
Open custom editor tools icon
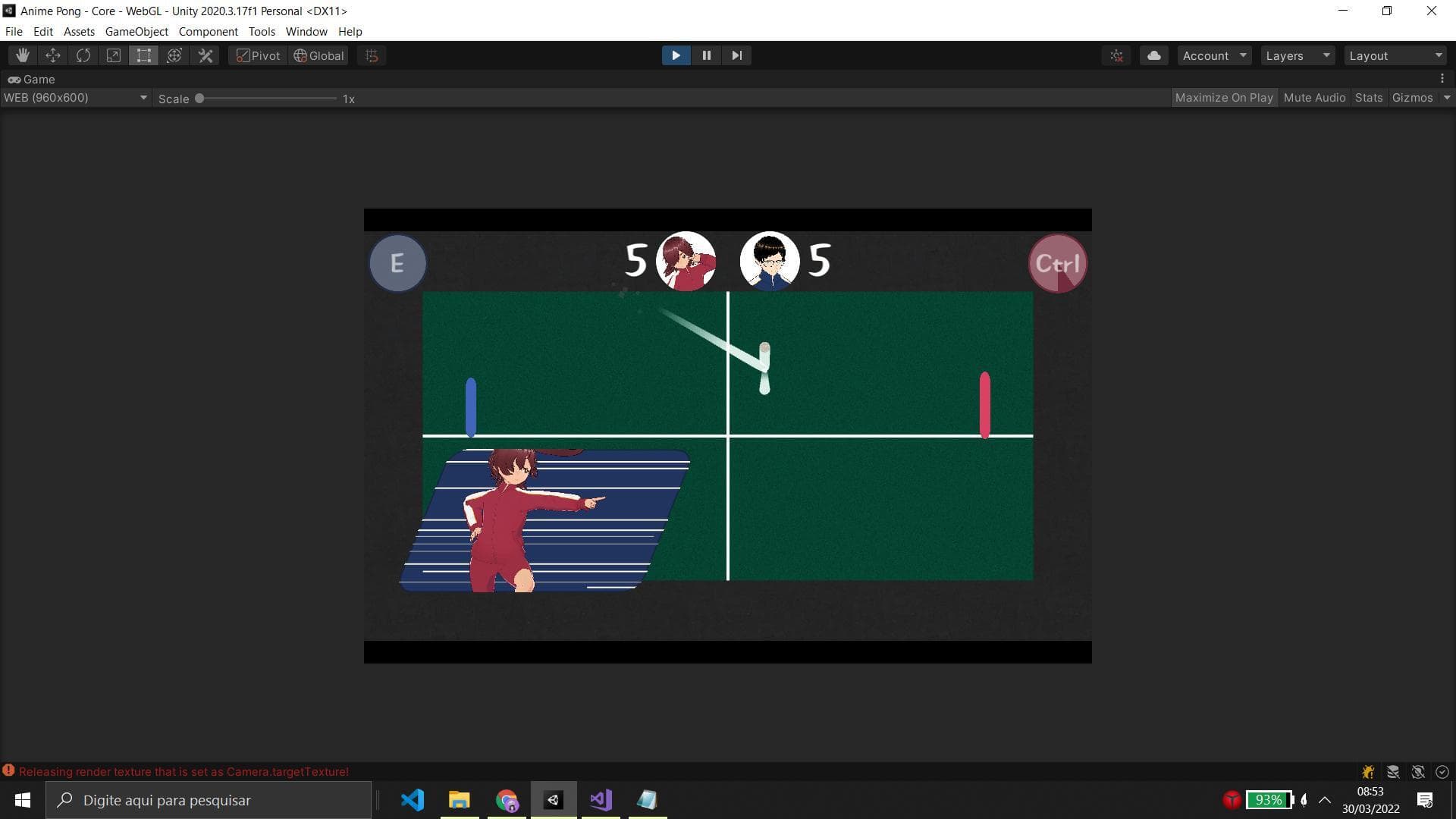click(x=206, y=55)
